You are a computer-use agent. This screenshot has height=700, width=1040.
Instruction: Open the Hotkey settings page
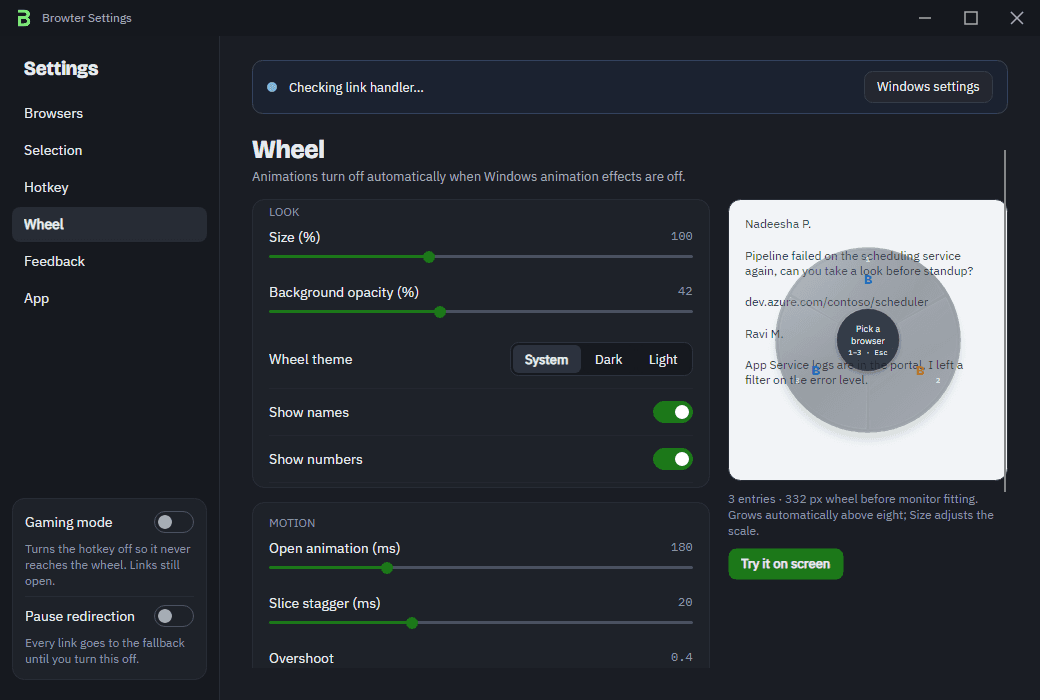click(109, 188)
